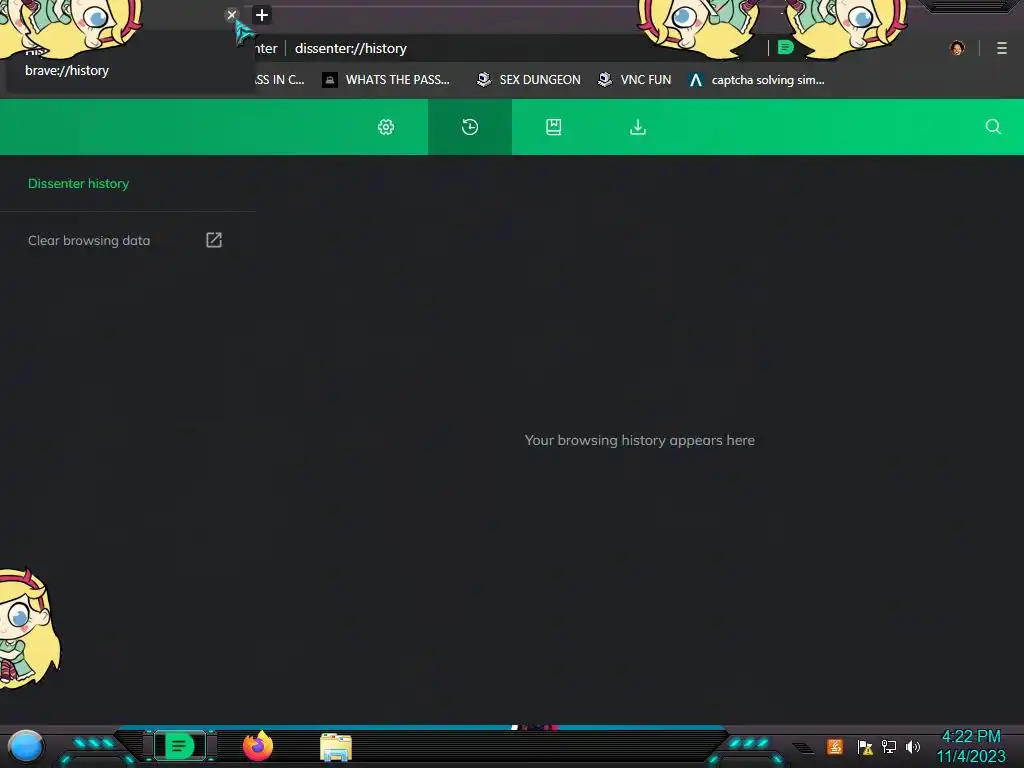
Task: Click Dissenter browser taskbar icon
Action: coord(180,746)
